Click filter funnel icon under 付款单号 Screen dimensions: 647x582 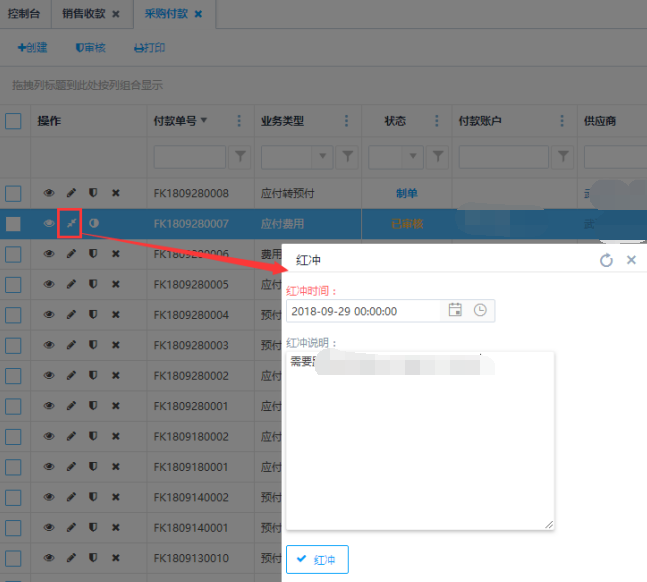pos(241,157)
